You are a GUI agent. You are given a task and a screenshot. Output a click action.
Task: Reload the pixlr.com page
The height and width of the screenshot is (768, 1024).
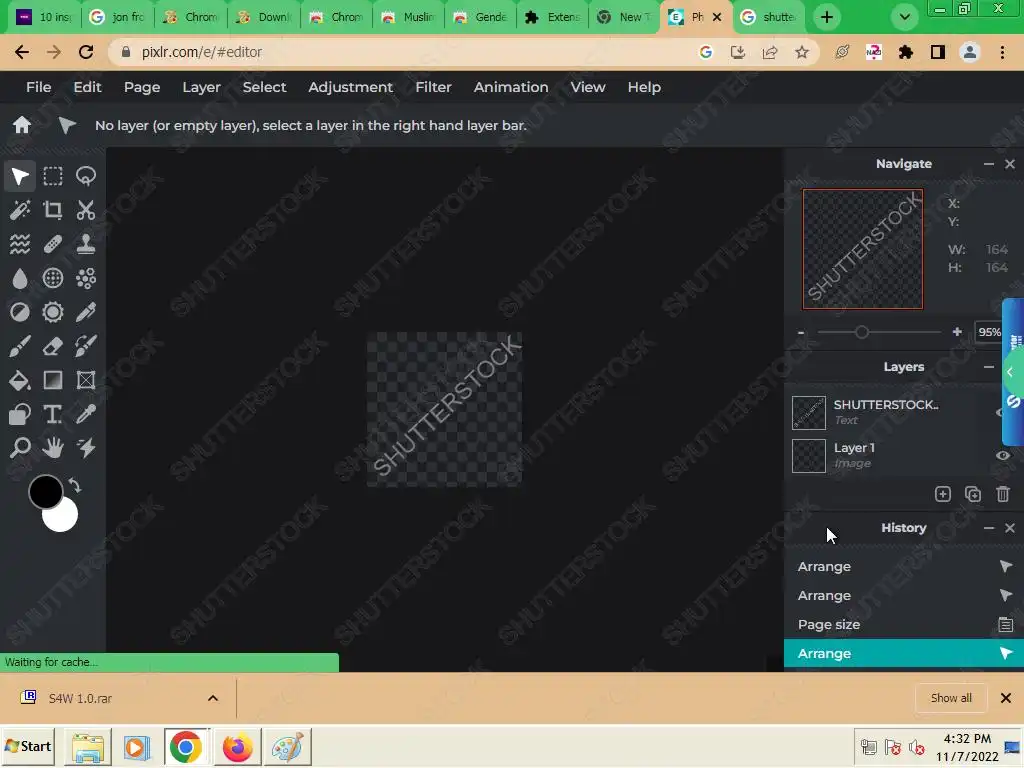[x=86, y=52]
